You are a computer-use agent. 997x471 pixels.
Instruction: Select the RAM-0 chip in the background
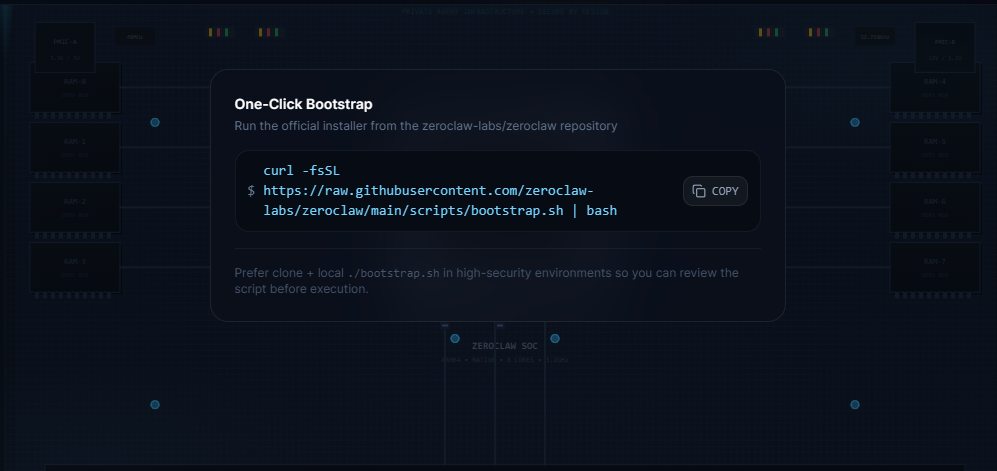point(75,87)
